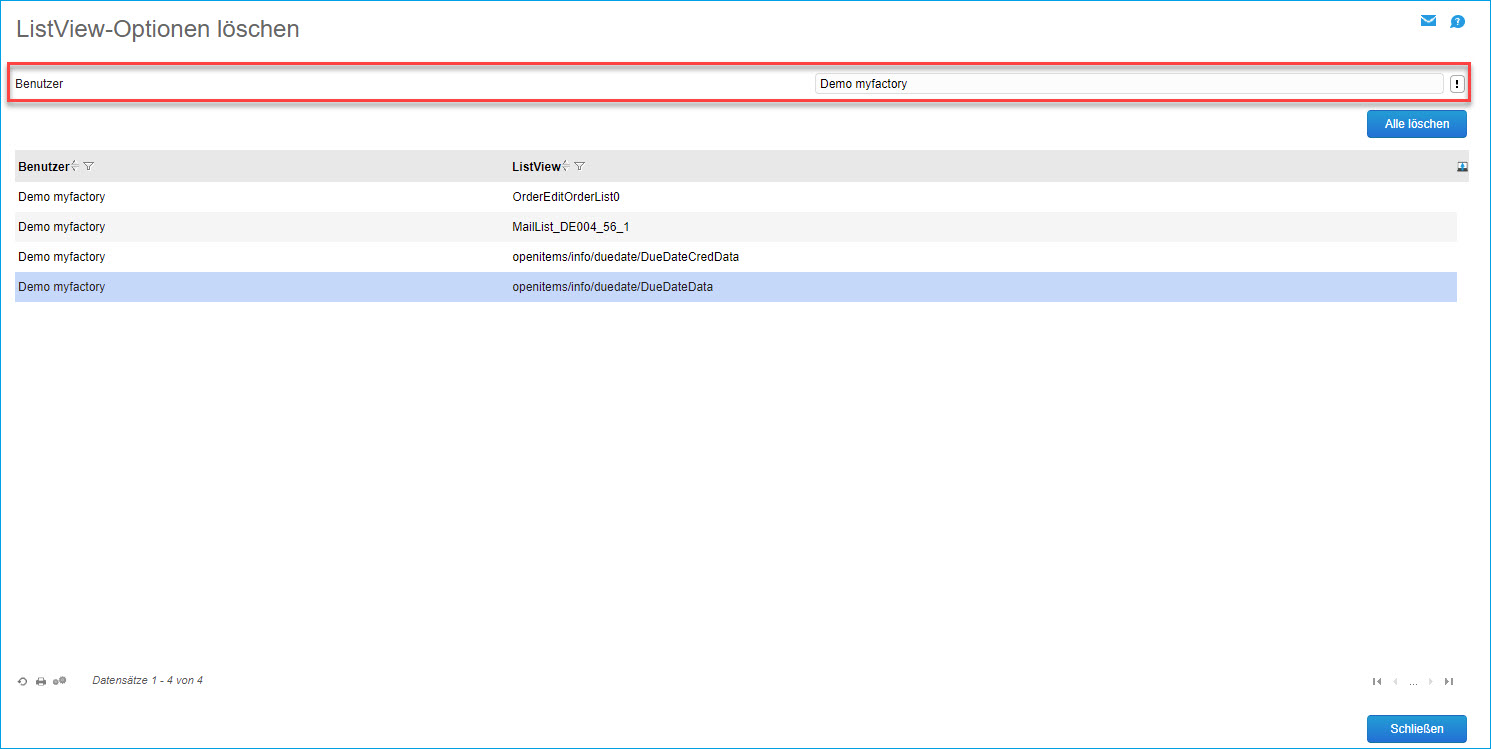This screenshot has height=749, width=1491.
Task: Sort by the ListView column arrows
Action: click(566, 166)
